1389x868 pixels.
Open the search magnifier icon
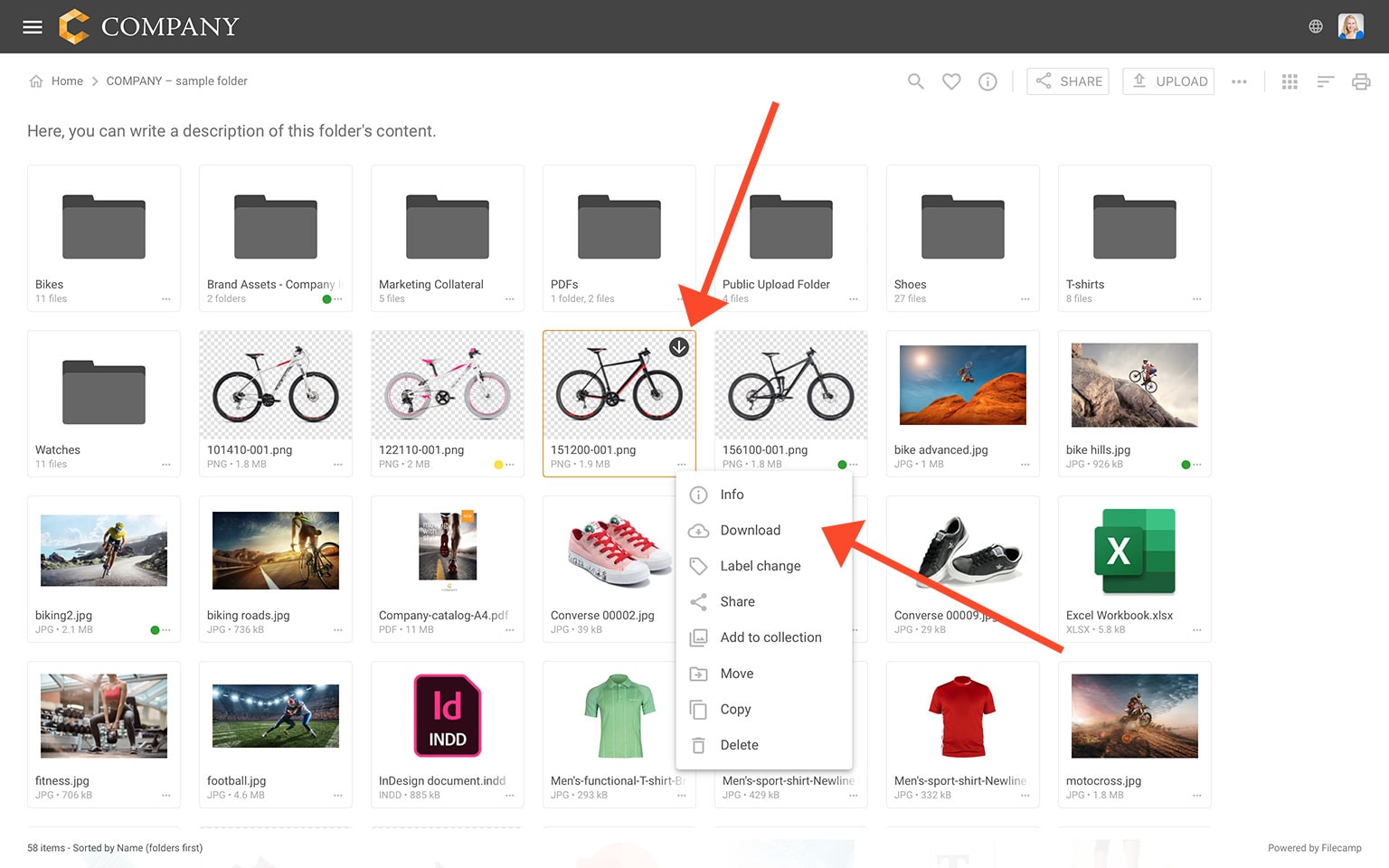pos(916,81)
